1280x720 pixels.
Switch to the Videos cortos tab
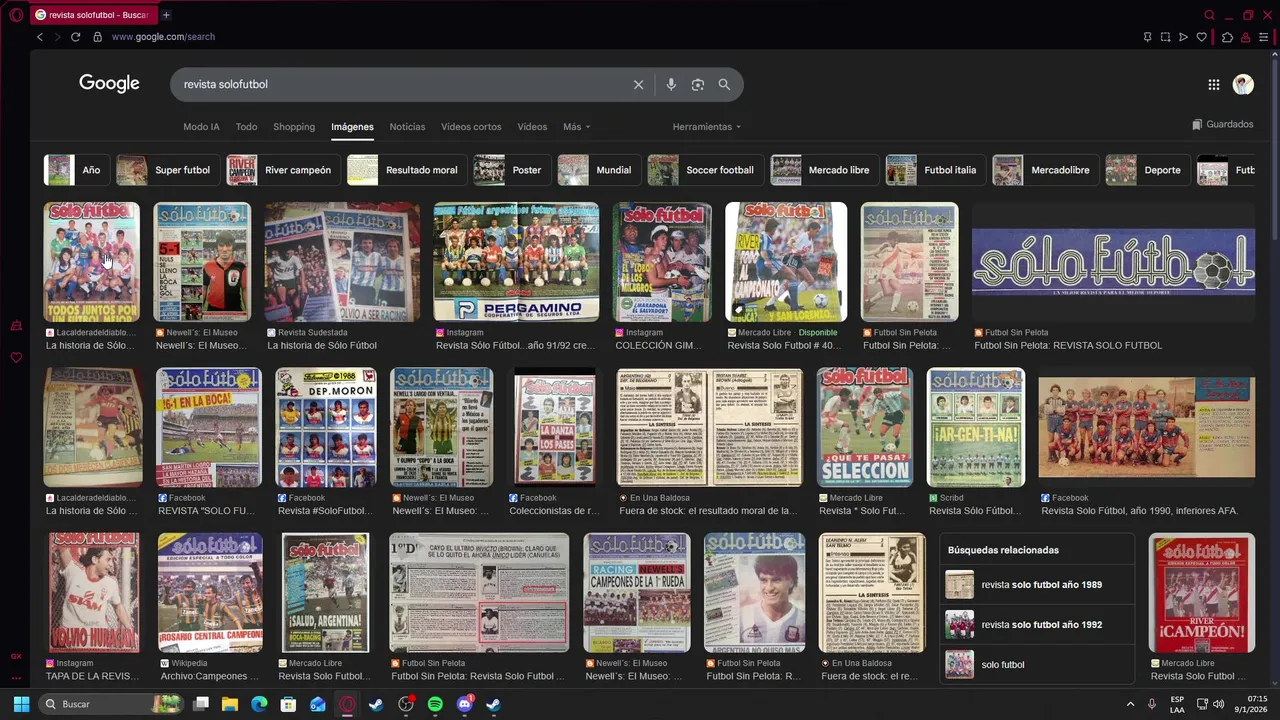[x=471, y=127]
